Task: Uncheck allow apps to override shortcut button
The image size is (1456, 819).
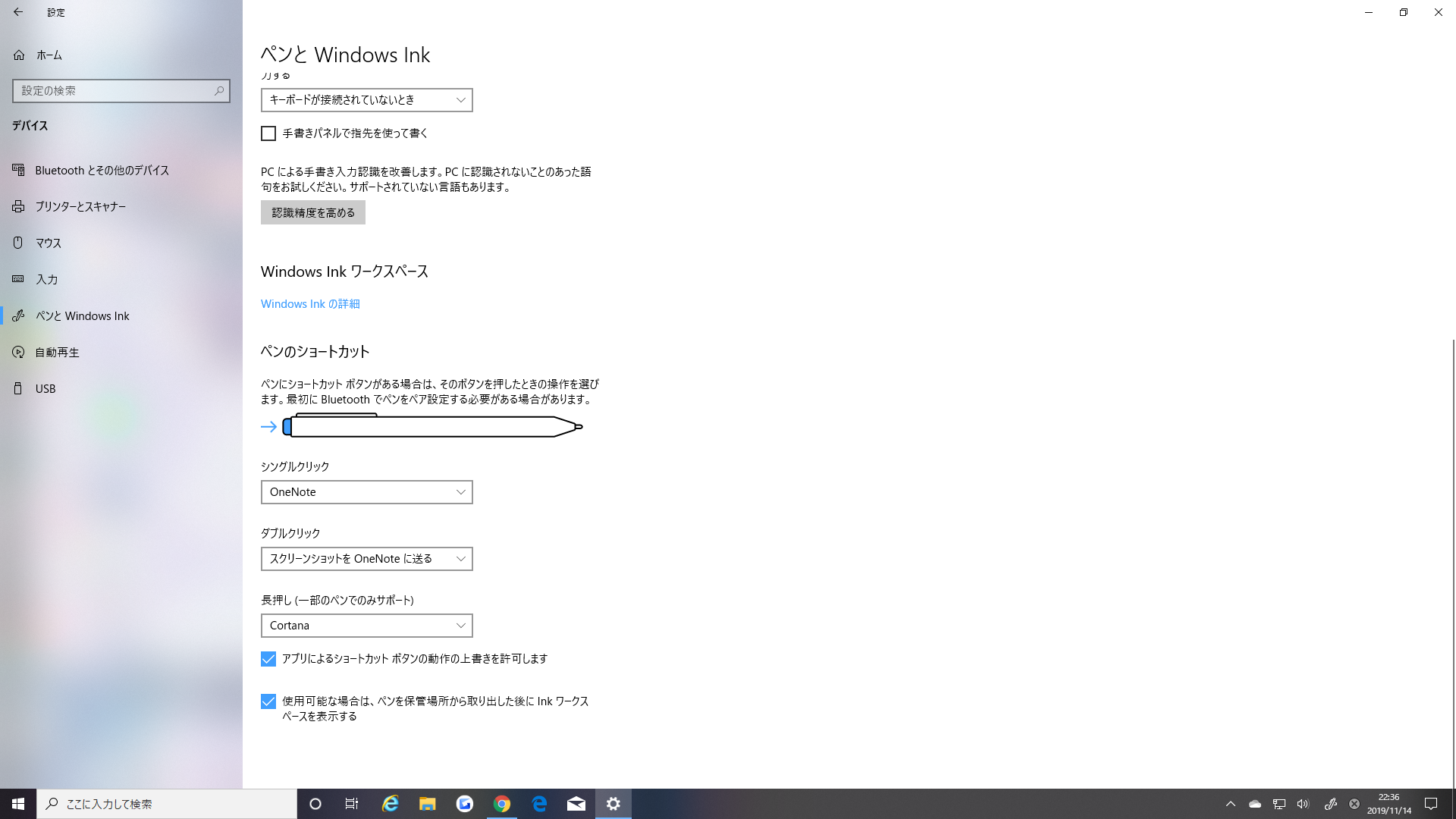Action: (268, 659)
